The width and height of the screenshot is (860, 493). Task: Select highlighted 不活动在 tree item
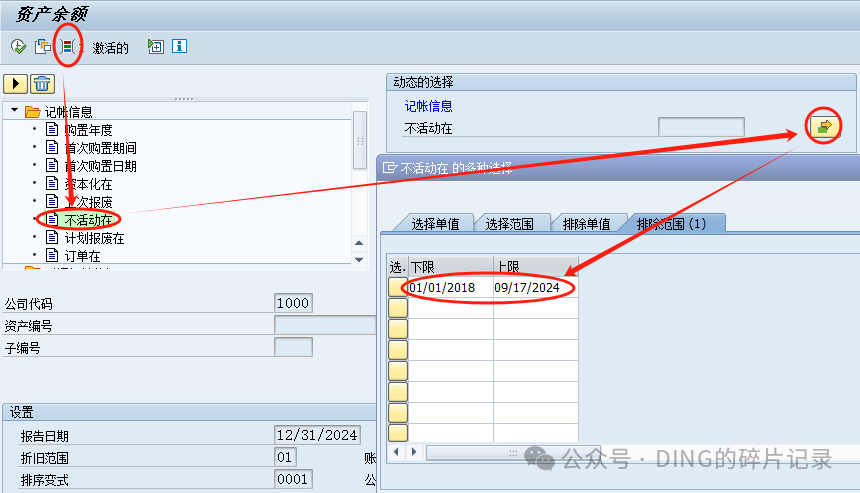[88, 220]
